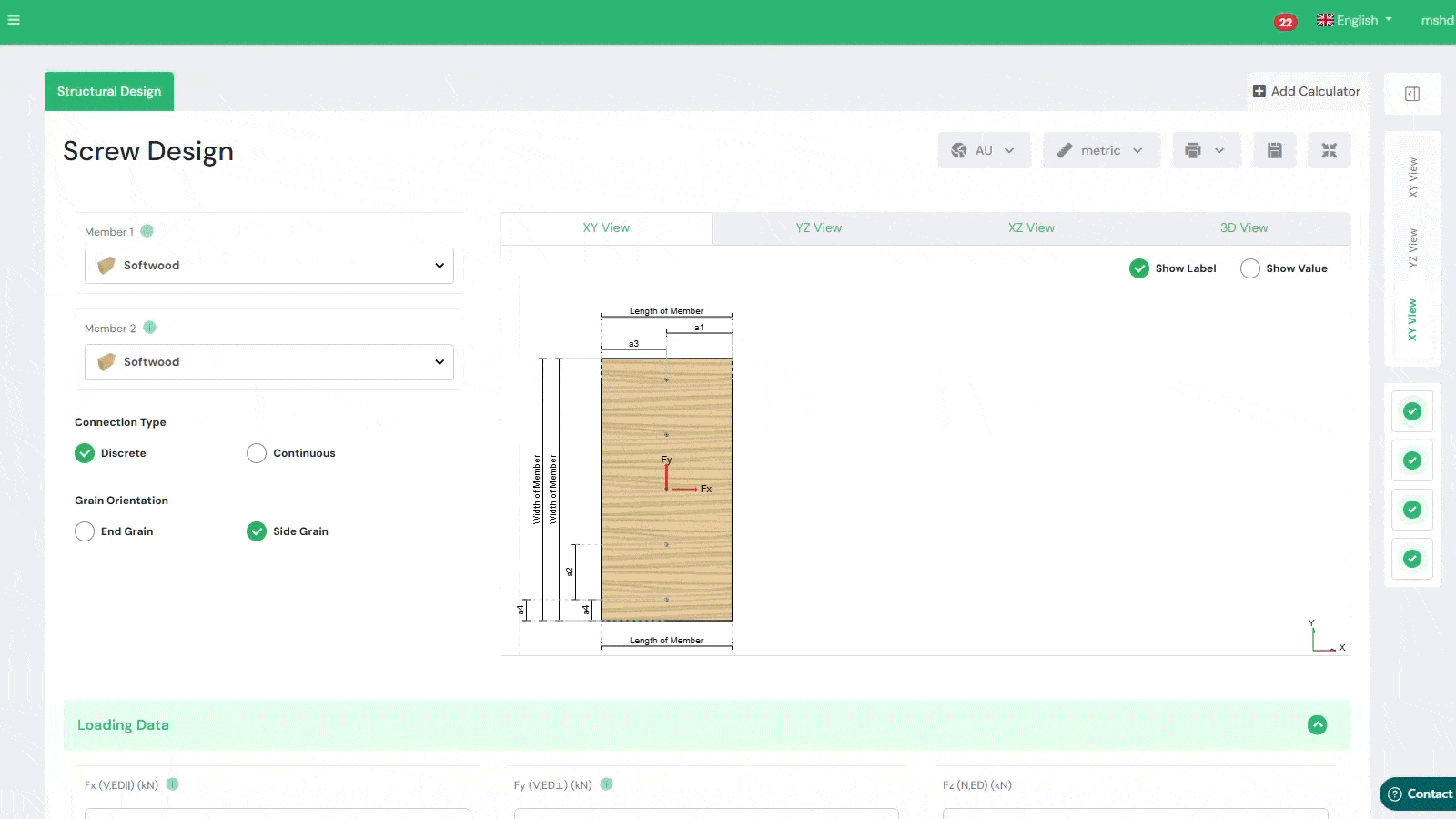Select the Continuous connection type

(x=257, y=453)
